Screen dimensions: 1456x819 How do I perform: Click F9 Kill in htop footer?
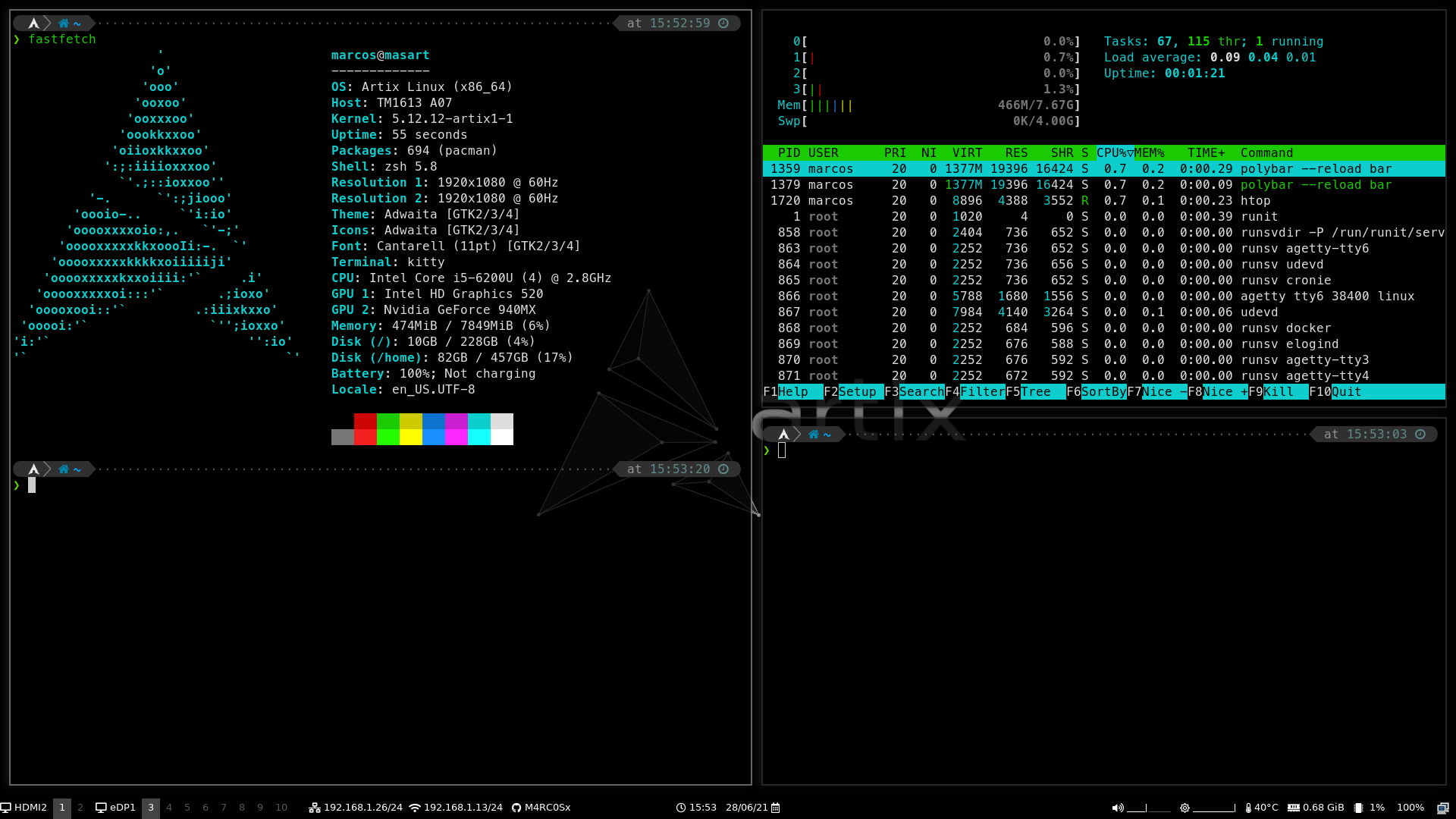click(1278, 392)
